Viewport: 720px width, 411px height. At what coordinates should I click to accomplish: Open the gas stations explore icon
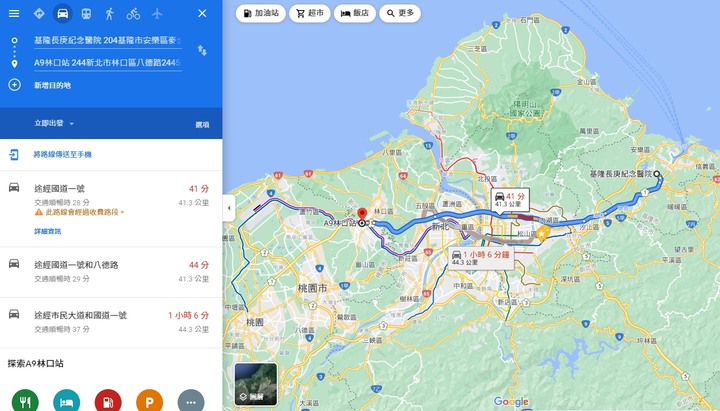coord(108,400)
